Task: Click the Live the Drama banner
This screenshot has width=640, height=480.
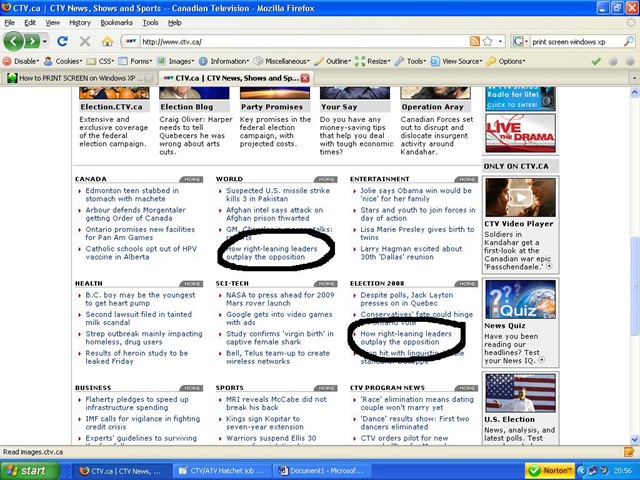Action: (x=520, y=133)
